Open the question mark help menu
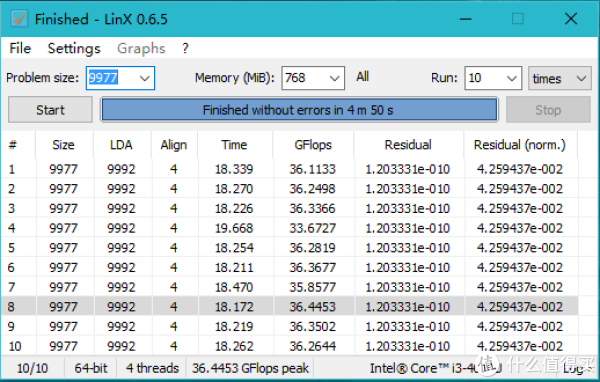Screen dimensions: 600x382 (185, 49)
